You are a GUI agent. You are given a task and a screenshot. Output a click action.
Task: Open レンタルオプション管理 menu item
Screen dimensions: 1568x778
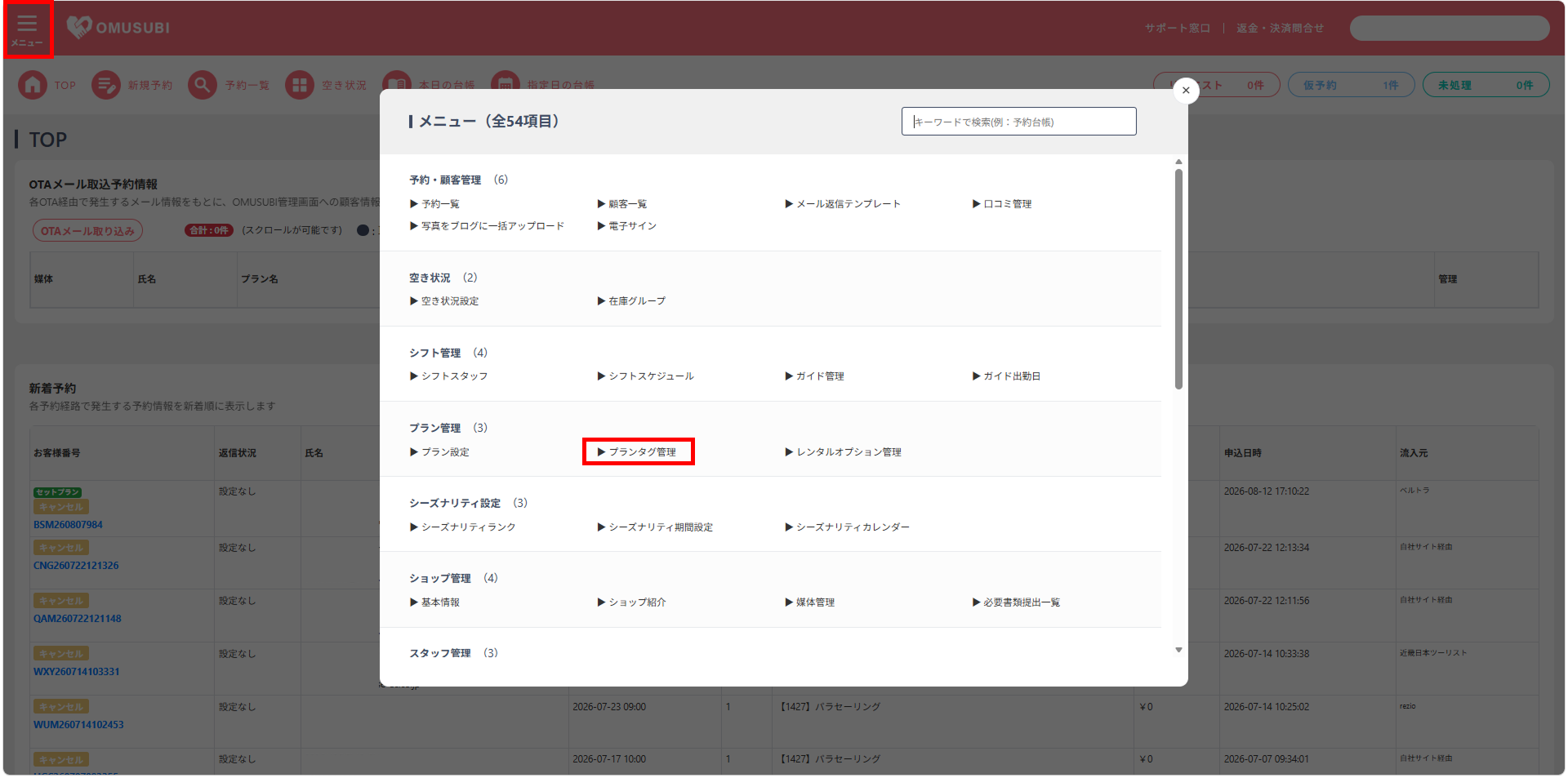pos(843,452)
